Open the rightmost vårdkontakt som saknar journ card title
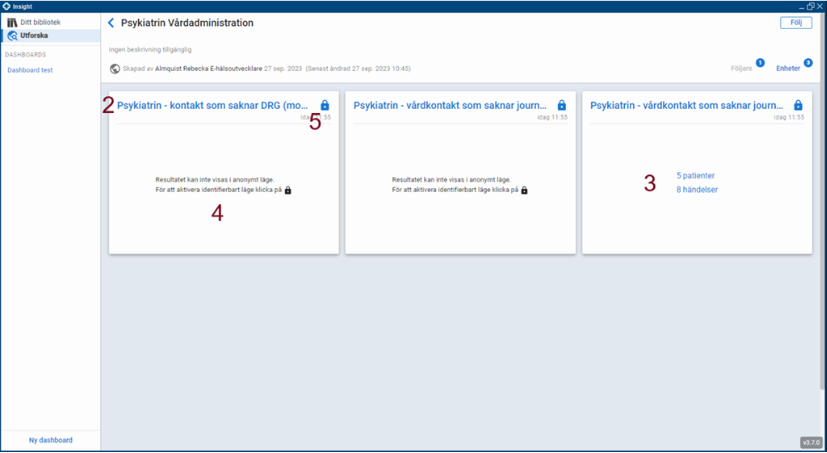 687,105
